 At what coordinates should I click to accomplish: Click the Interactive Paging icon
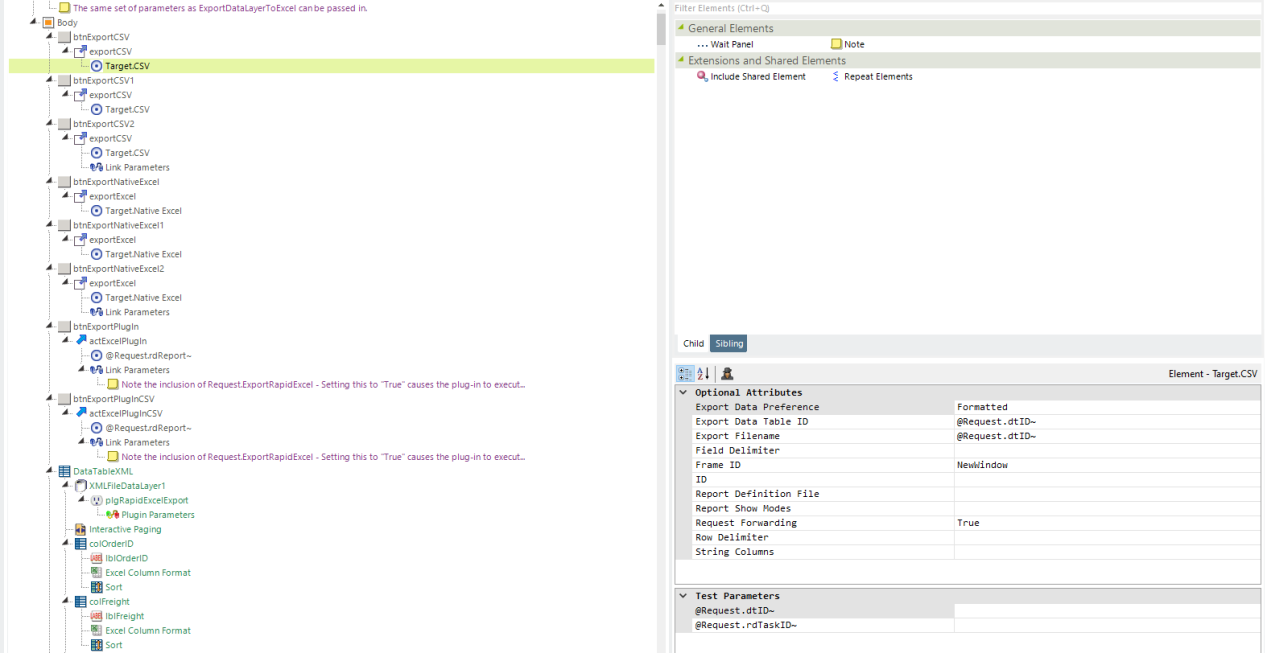(x=81, y=529)
